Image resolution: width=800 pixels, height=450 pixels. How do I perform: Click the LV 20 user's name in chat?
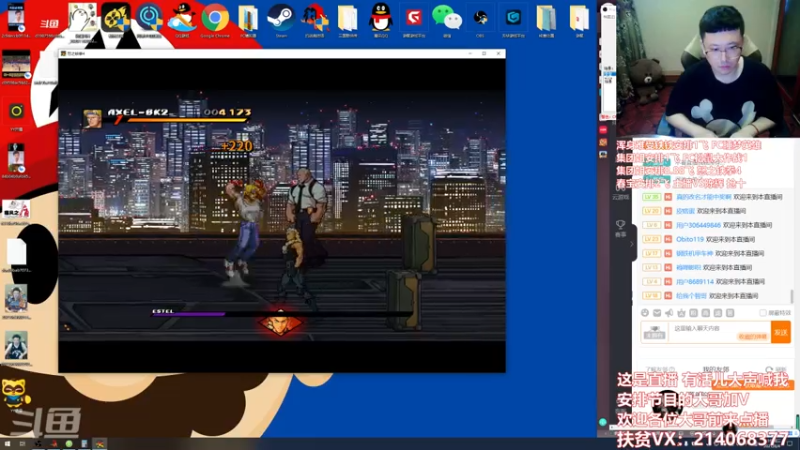click(685, 211)
